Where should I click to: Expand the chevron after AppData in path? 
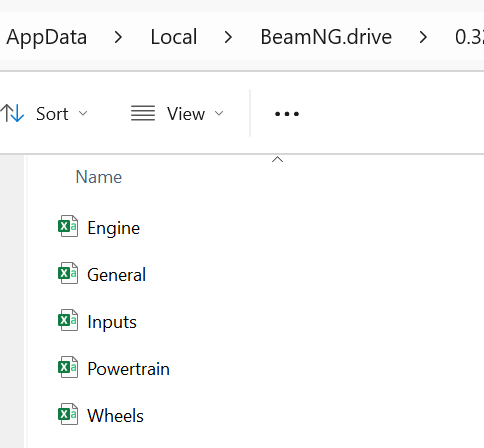point(118,37)
